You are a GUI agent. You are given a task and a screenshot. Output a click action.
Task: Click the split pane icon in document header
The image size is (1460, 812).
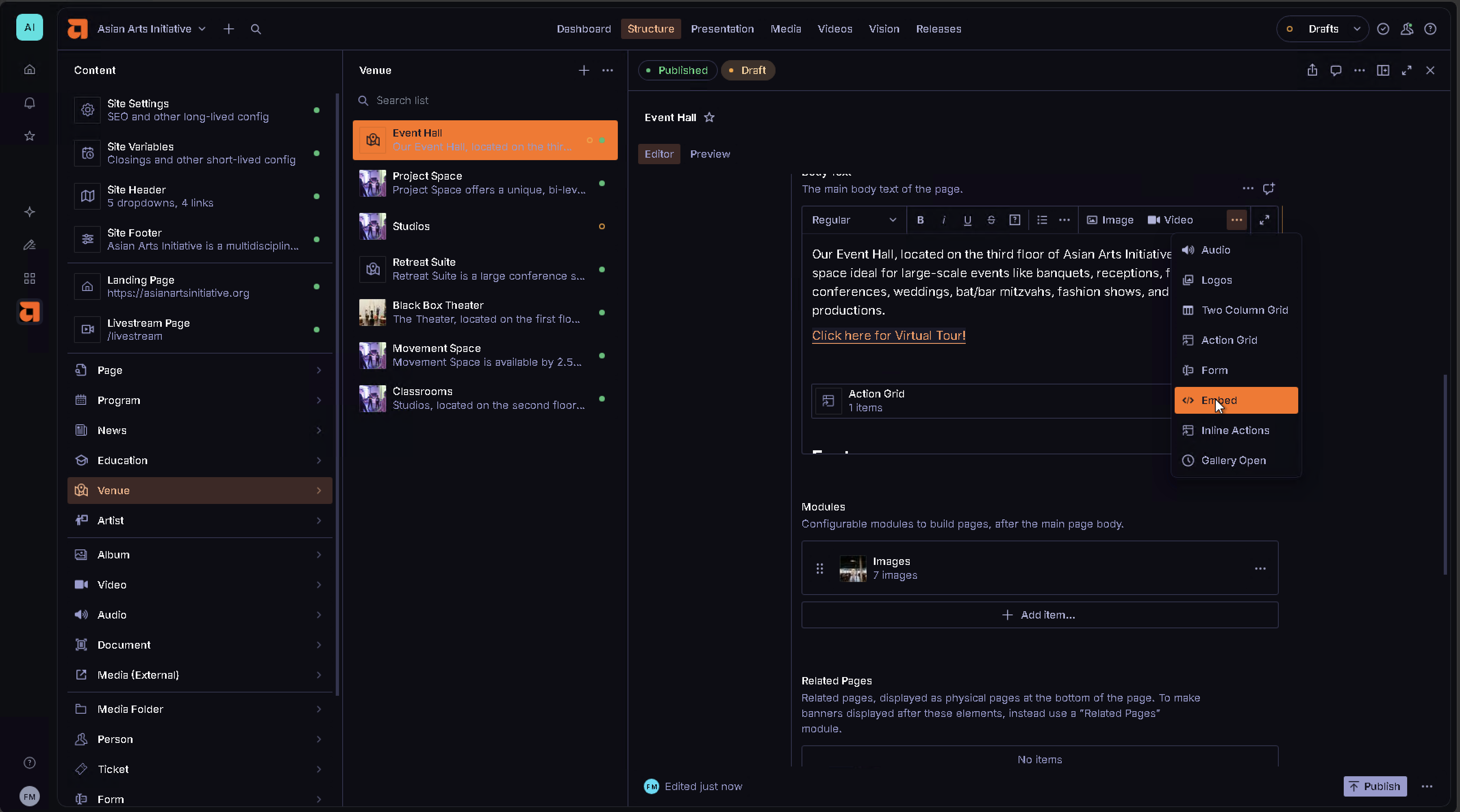[x=1383, y=70]
